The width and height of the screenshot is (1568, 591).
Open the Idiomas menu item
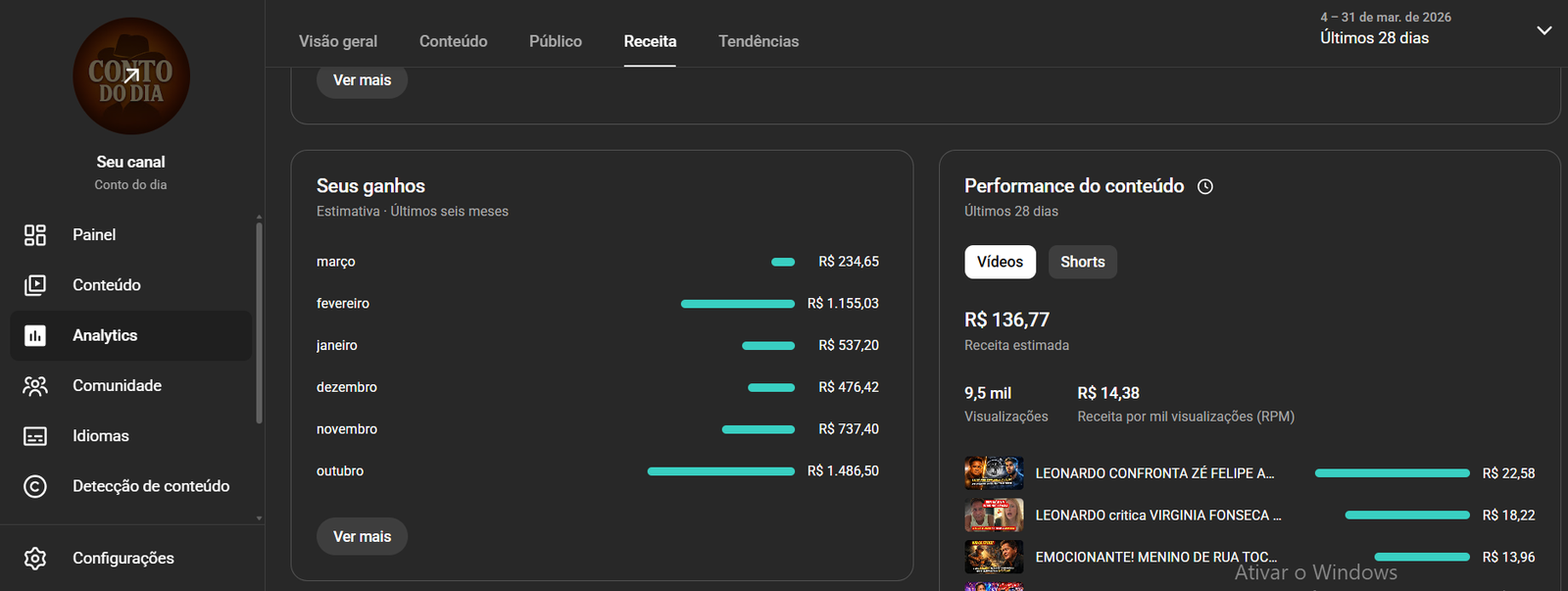pyautogui.click(x=131, y=436)
